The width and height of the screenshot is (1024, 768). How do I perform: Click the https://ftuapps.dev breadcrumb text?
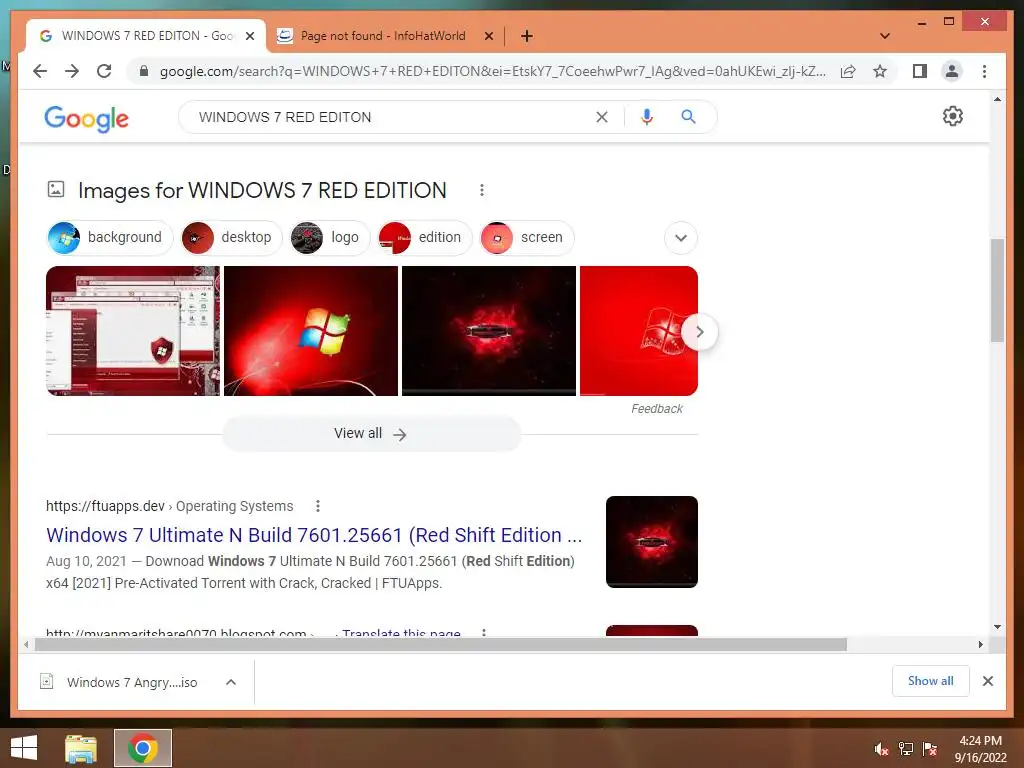pyautogui.click(x=105, y=506)
